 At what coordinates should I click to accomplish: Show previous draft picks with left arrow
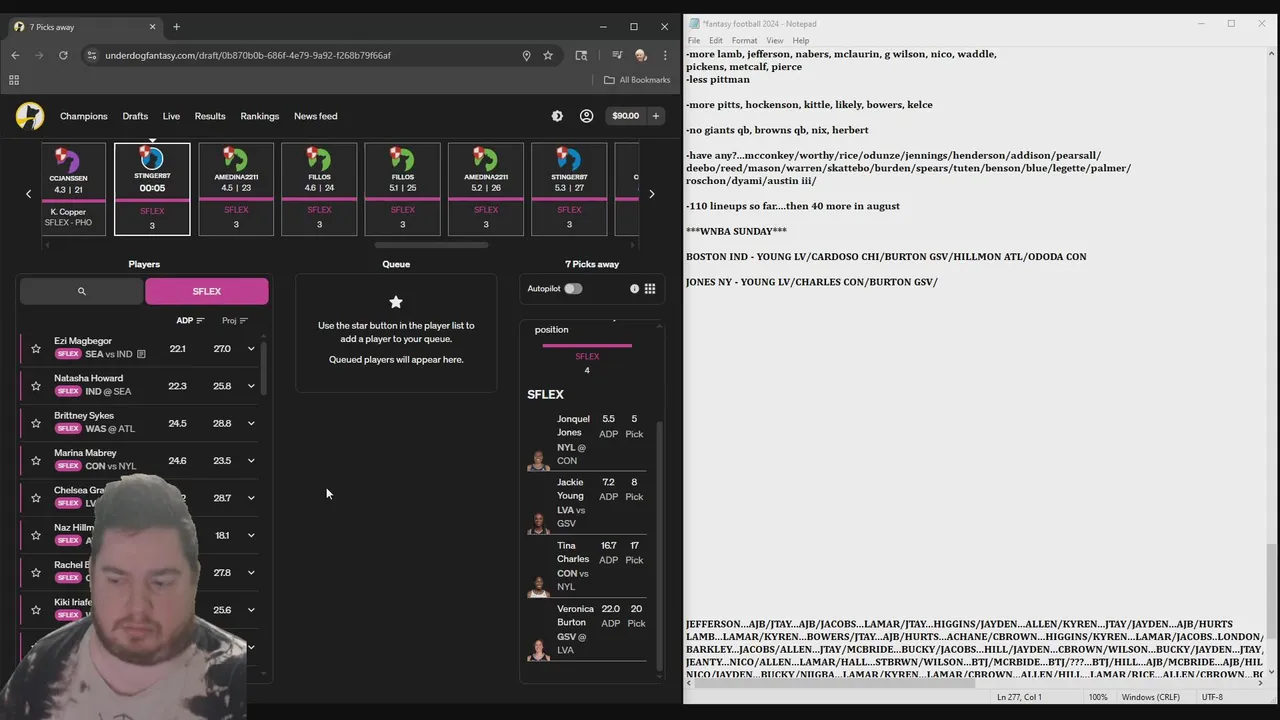28,194
